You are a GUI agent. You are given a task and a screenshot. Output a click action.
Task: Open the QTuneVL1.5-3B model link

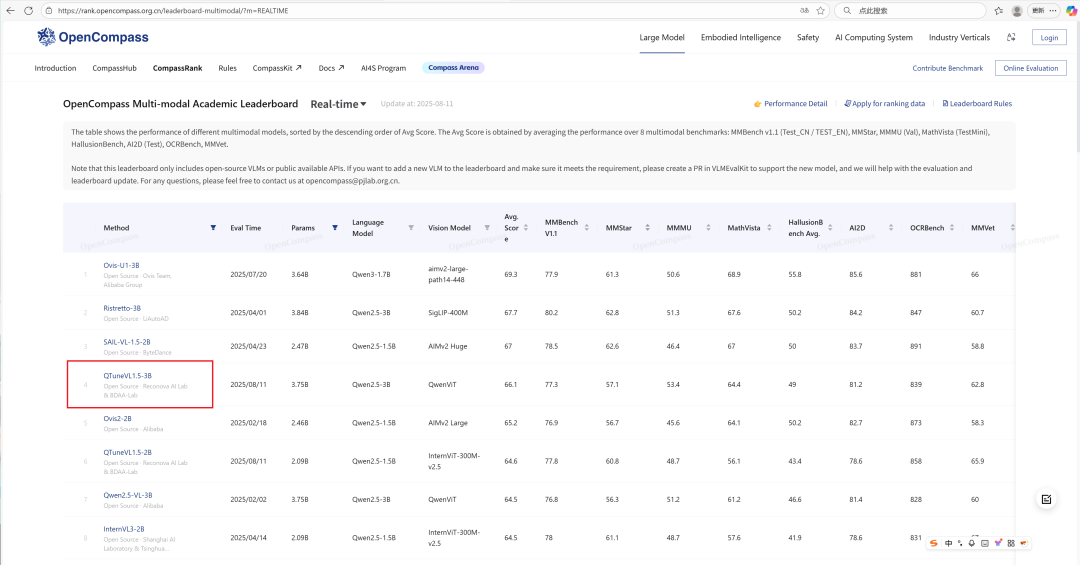click(x=127, y=376)
